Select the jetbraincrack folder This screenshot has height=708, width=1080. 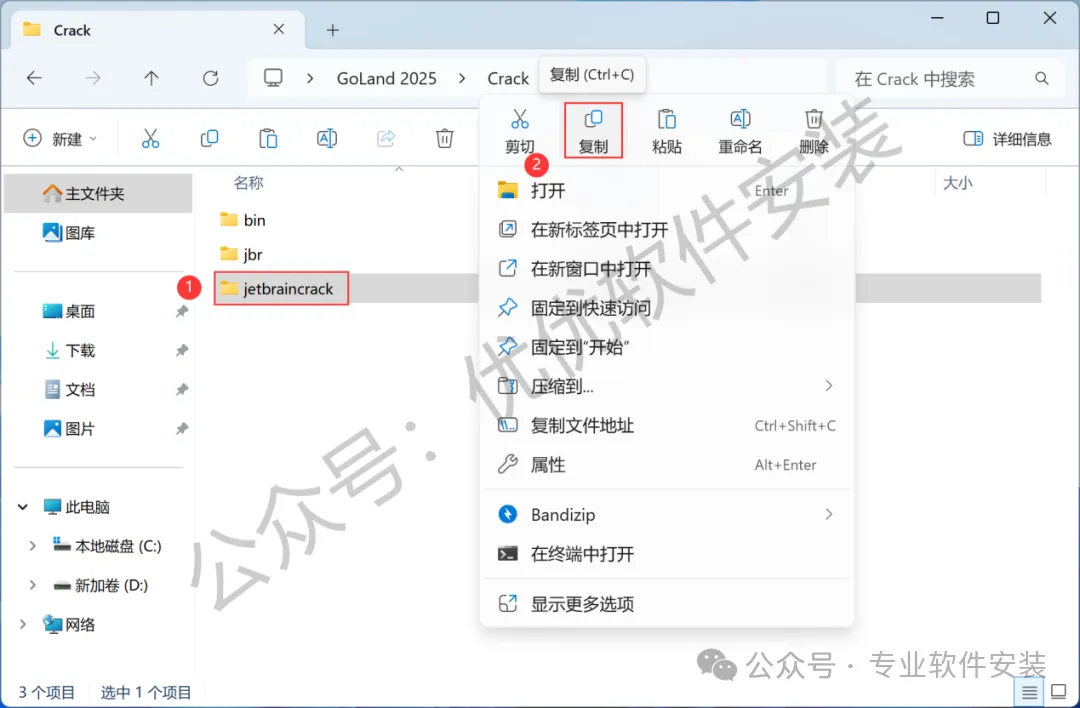tap(281, 289)
